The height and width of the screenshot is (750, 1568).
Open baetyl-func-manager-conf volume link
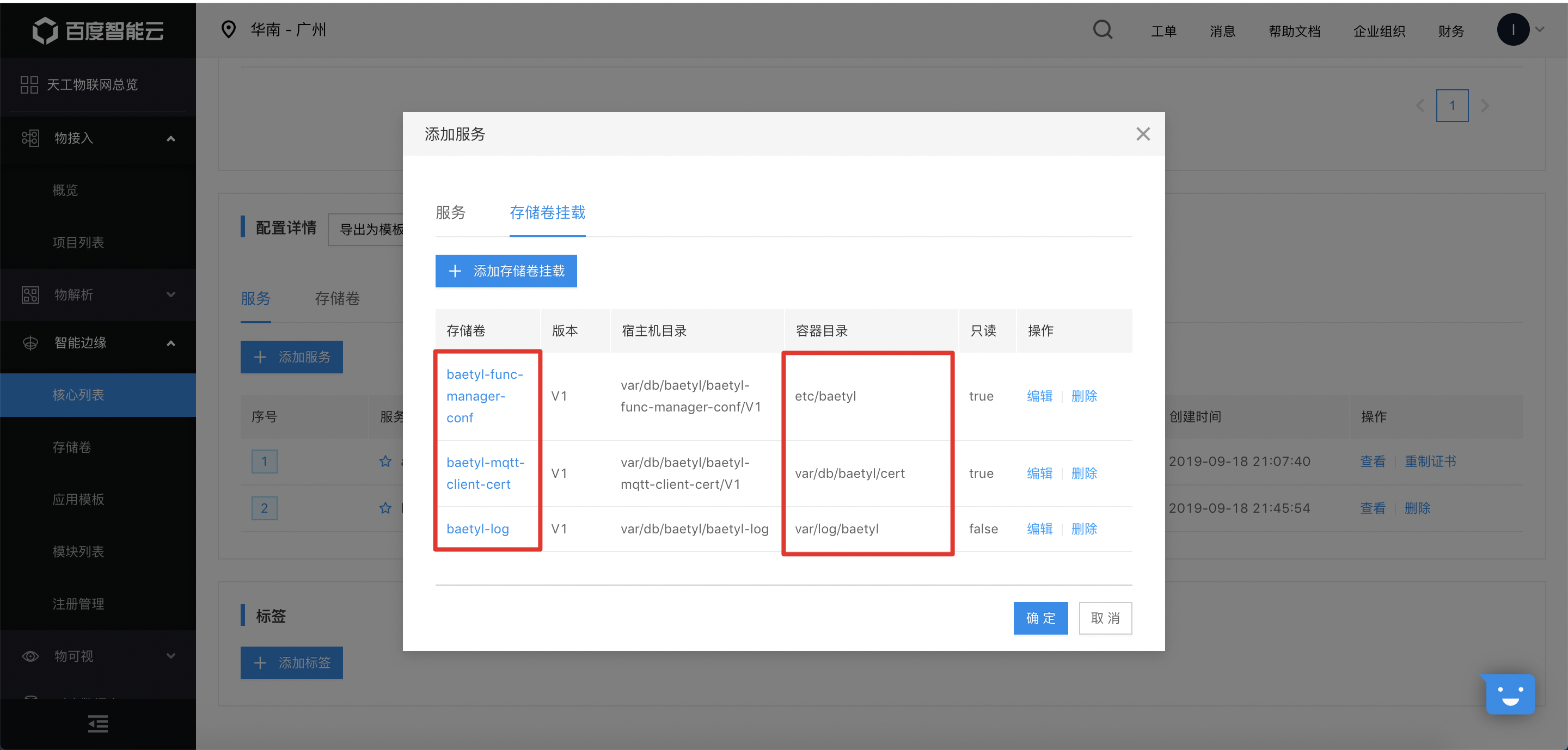(x=485, y=396)
